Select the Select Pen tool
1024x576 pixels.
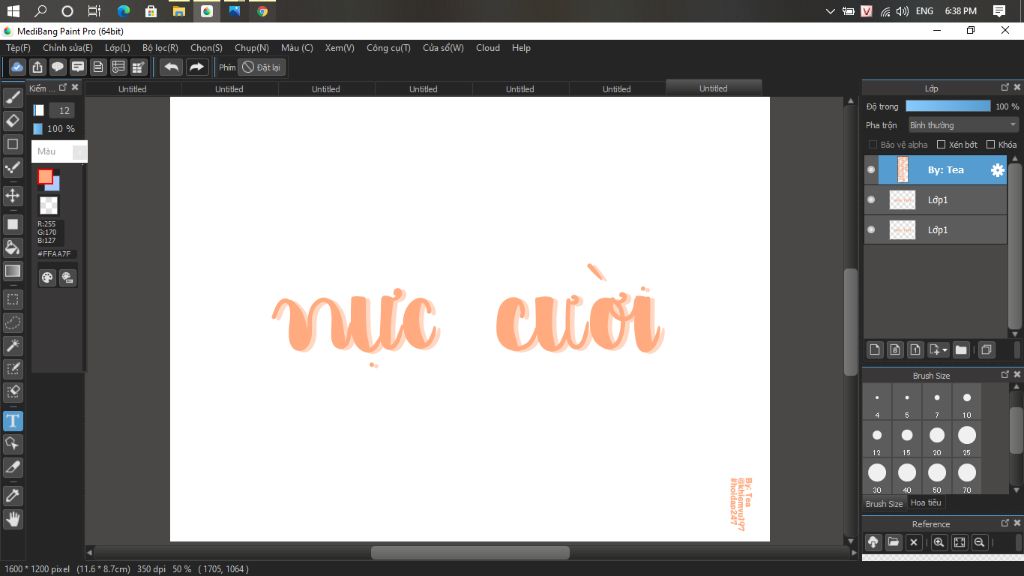tap(12, 369)
